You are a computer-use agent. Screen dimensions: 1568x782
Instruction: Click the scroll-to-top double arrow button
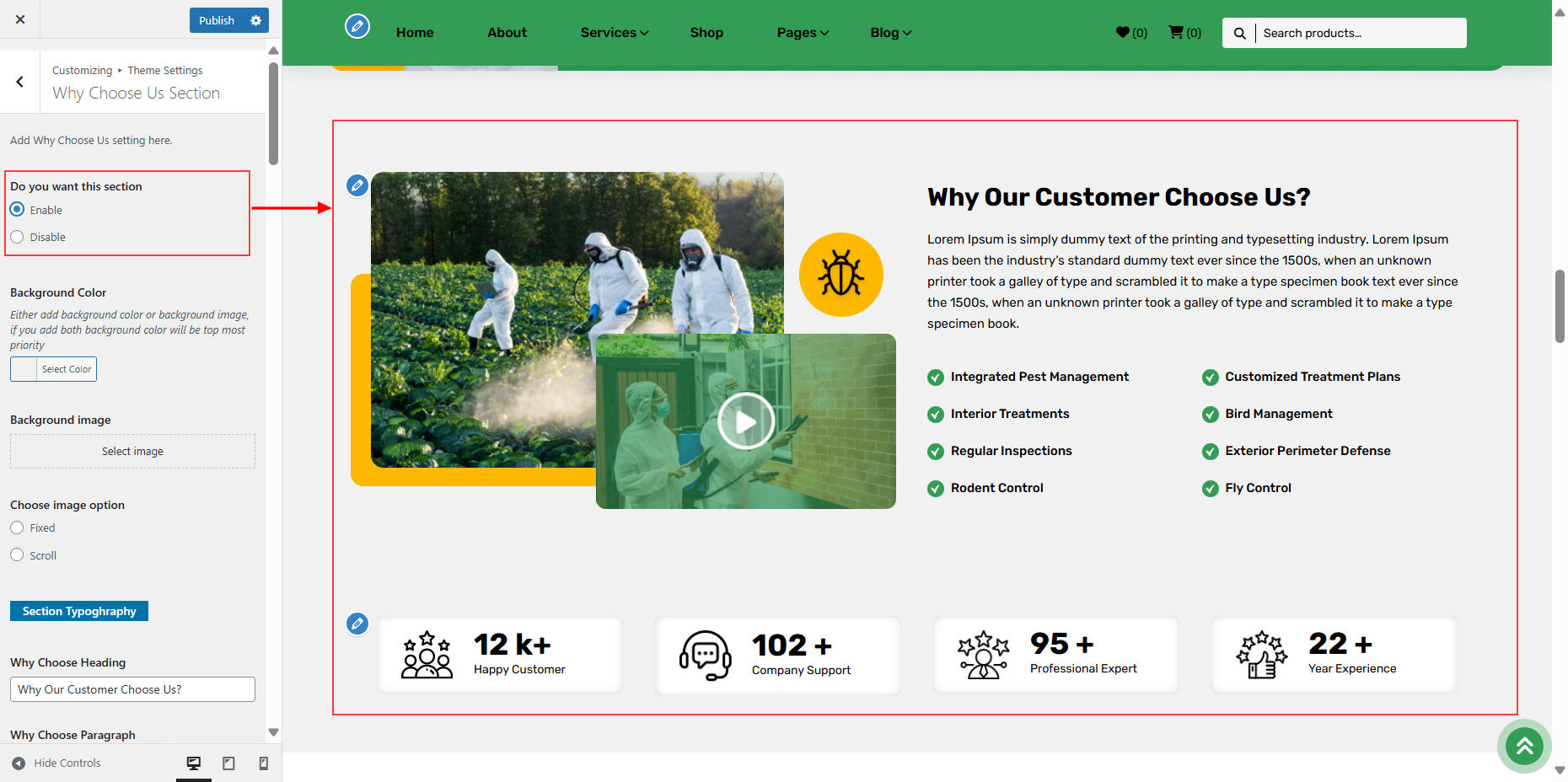(x=1524, y=746)
